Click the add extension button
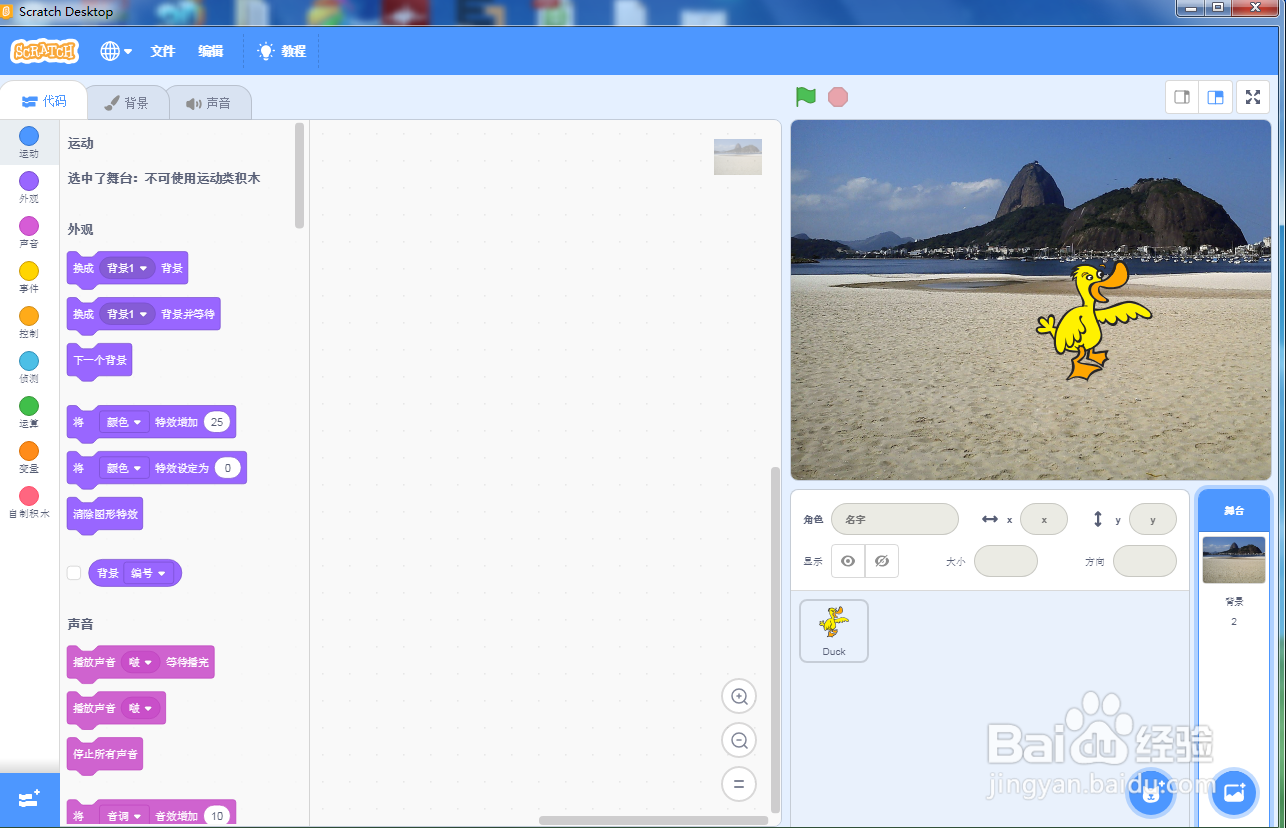 pos(30,799)
